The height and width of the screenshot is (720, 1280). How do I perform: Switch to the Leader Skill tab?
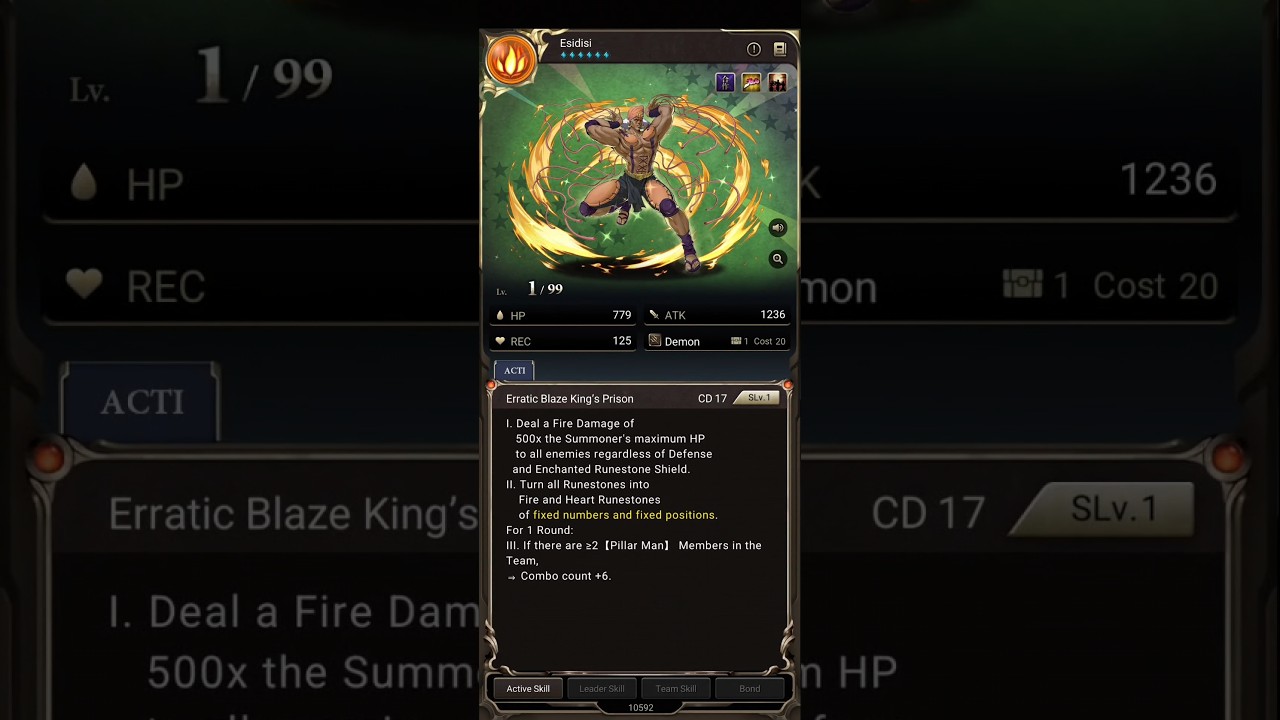[602, 688]
